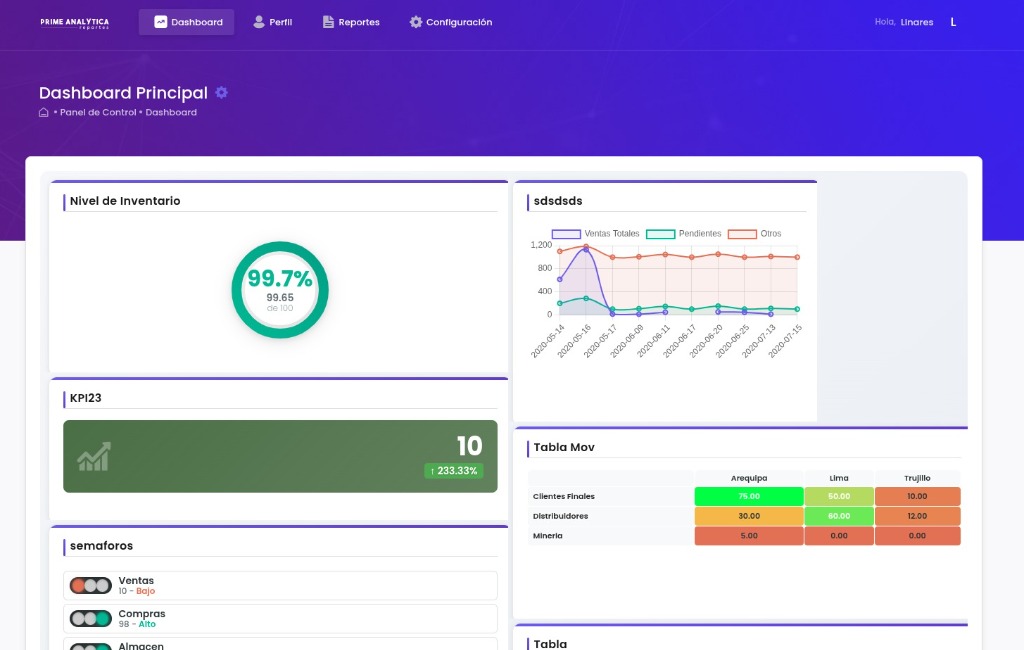Open the gear icon beside "Dashboard Principal"

tap(219, 92)
